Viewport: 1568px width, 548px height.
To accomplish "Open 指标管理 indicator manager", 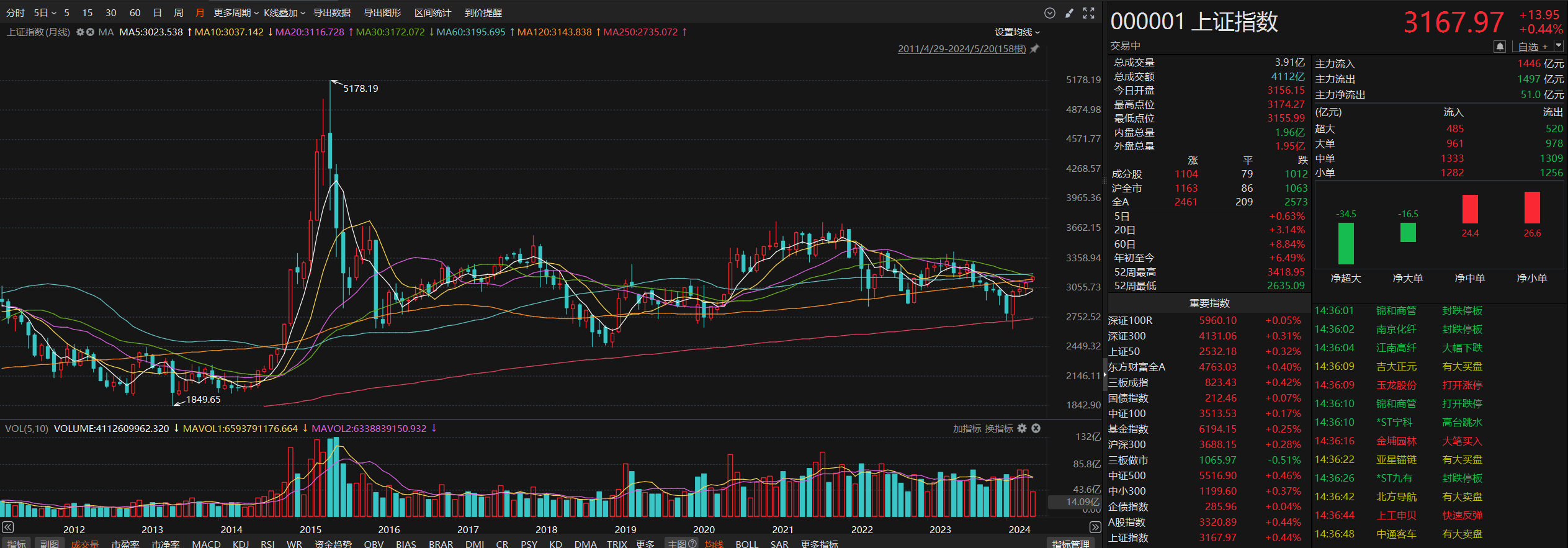I will tap(1070, 544).
